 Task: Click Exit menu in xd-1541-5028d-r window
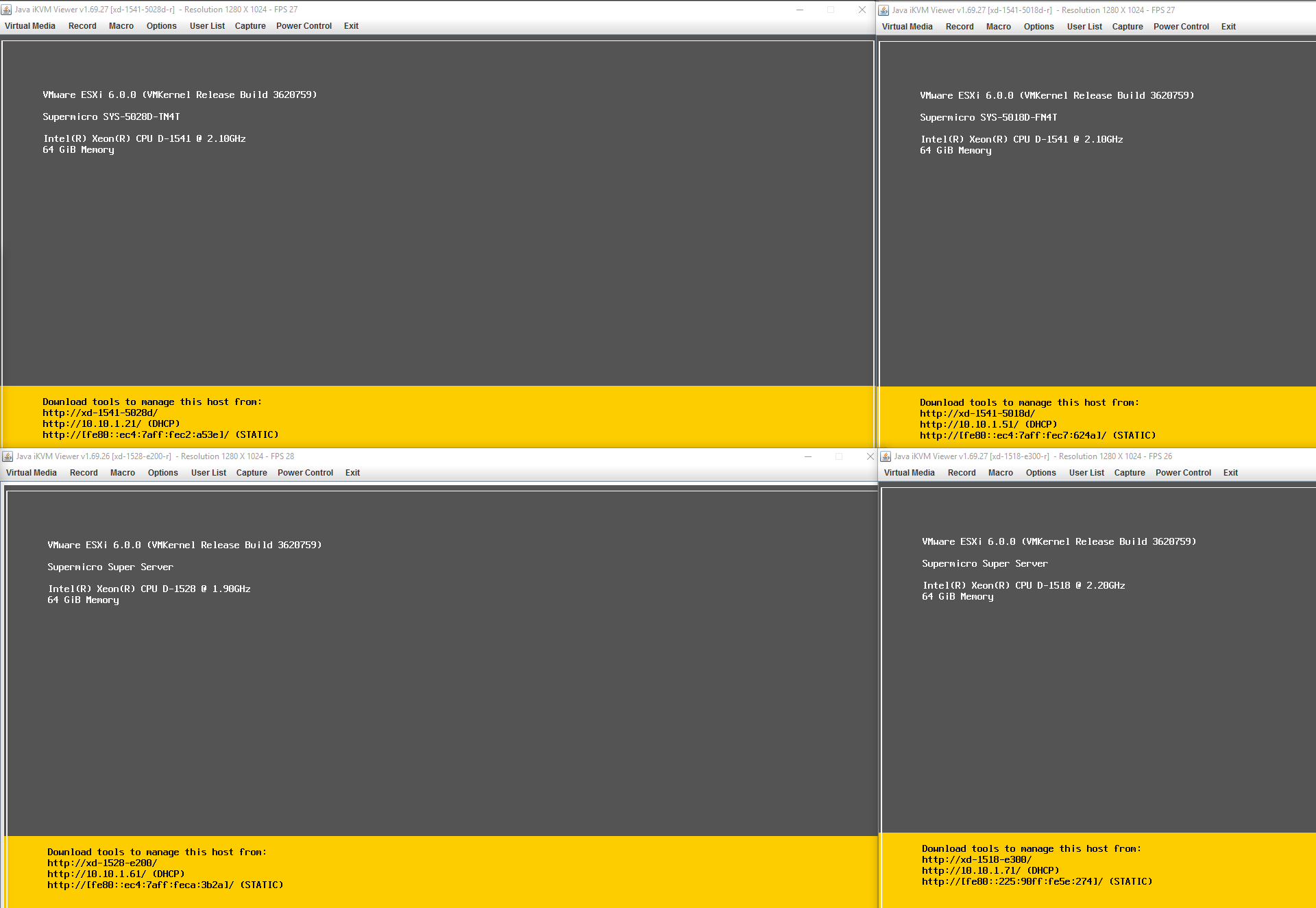tap(351, 26)
